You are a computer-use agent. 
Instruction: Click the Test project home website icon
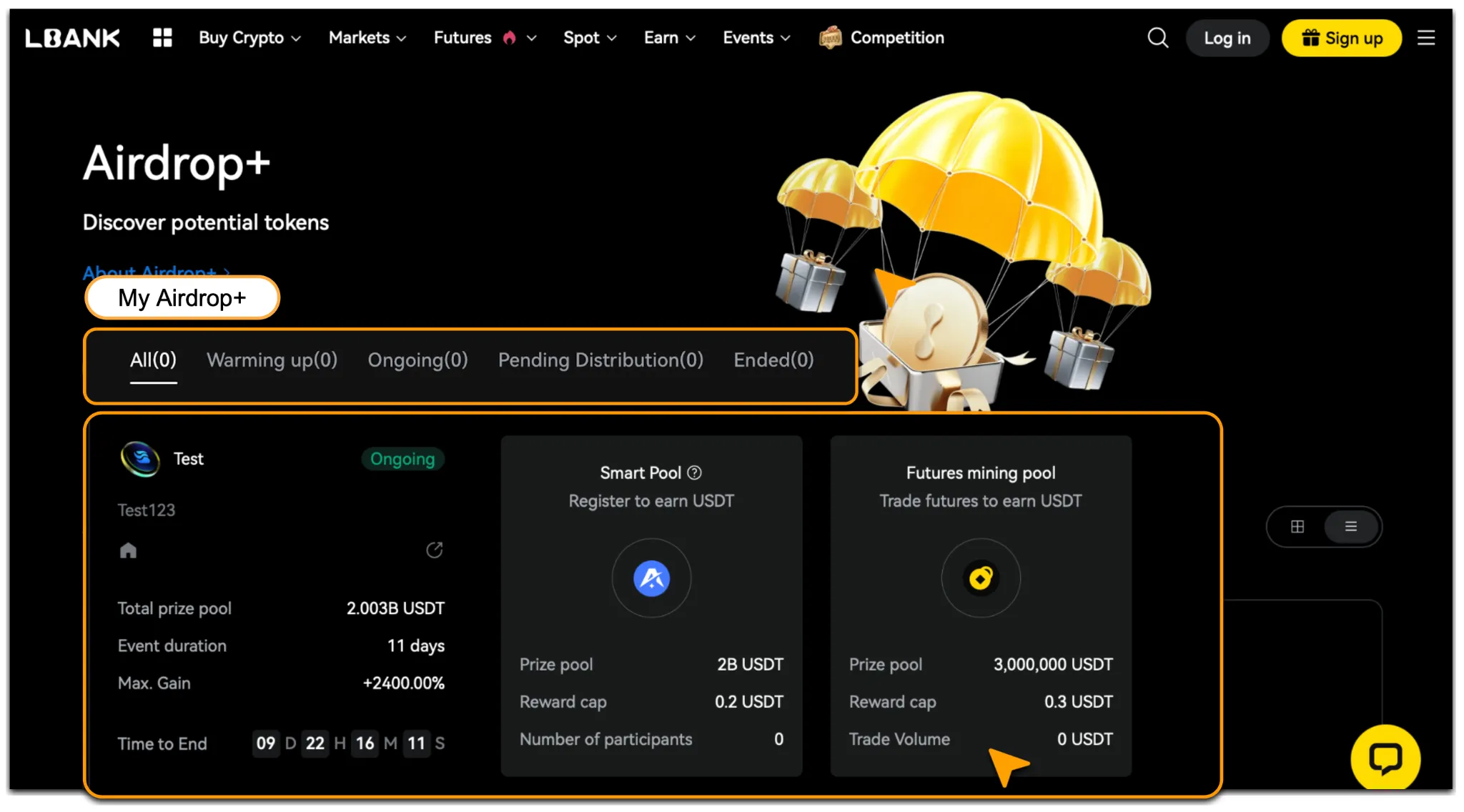(x=128, y=550)
